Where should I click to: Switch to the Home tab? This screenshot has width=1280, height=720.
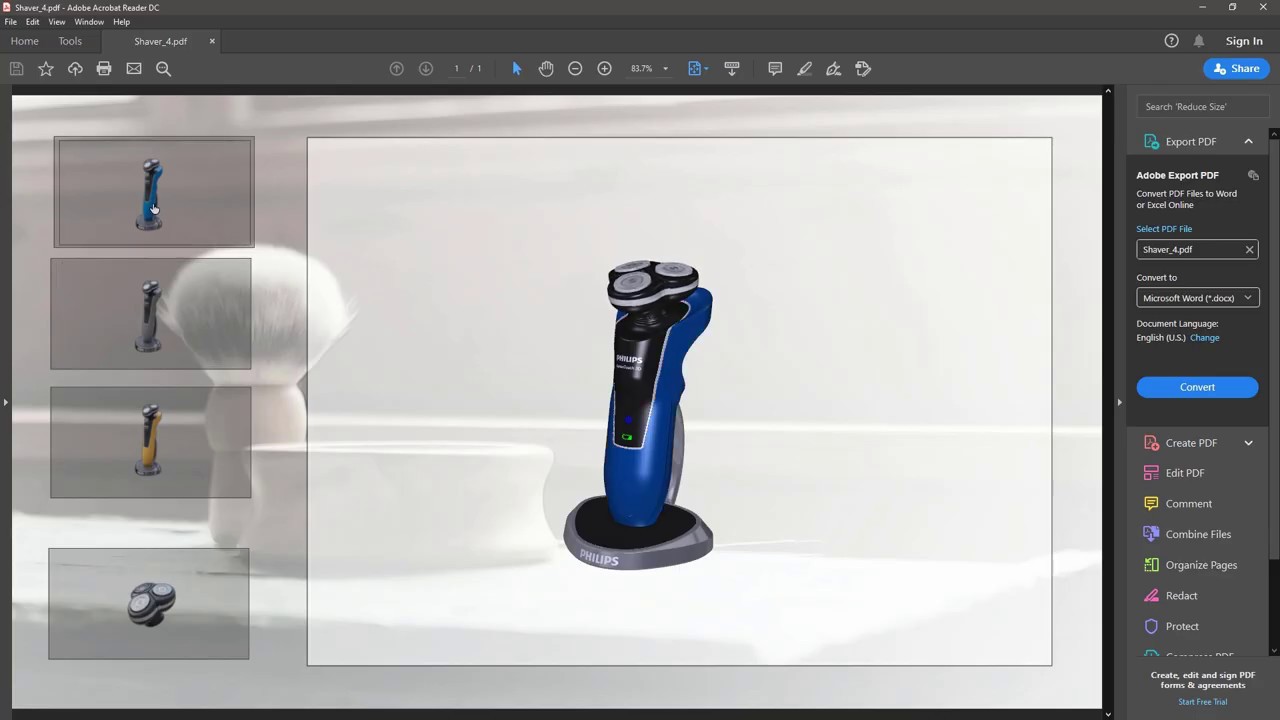[24, 41]
